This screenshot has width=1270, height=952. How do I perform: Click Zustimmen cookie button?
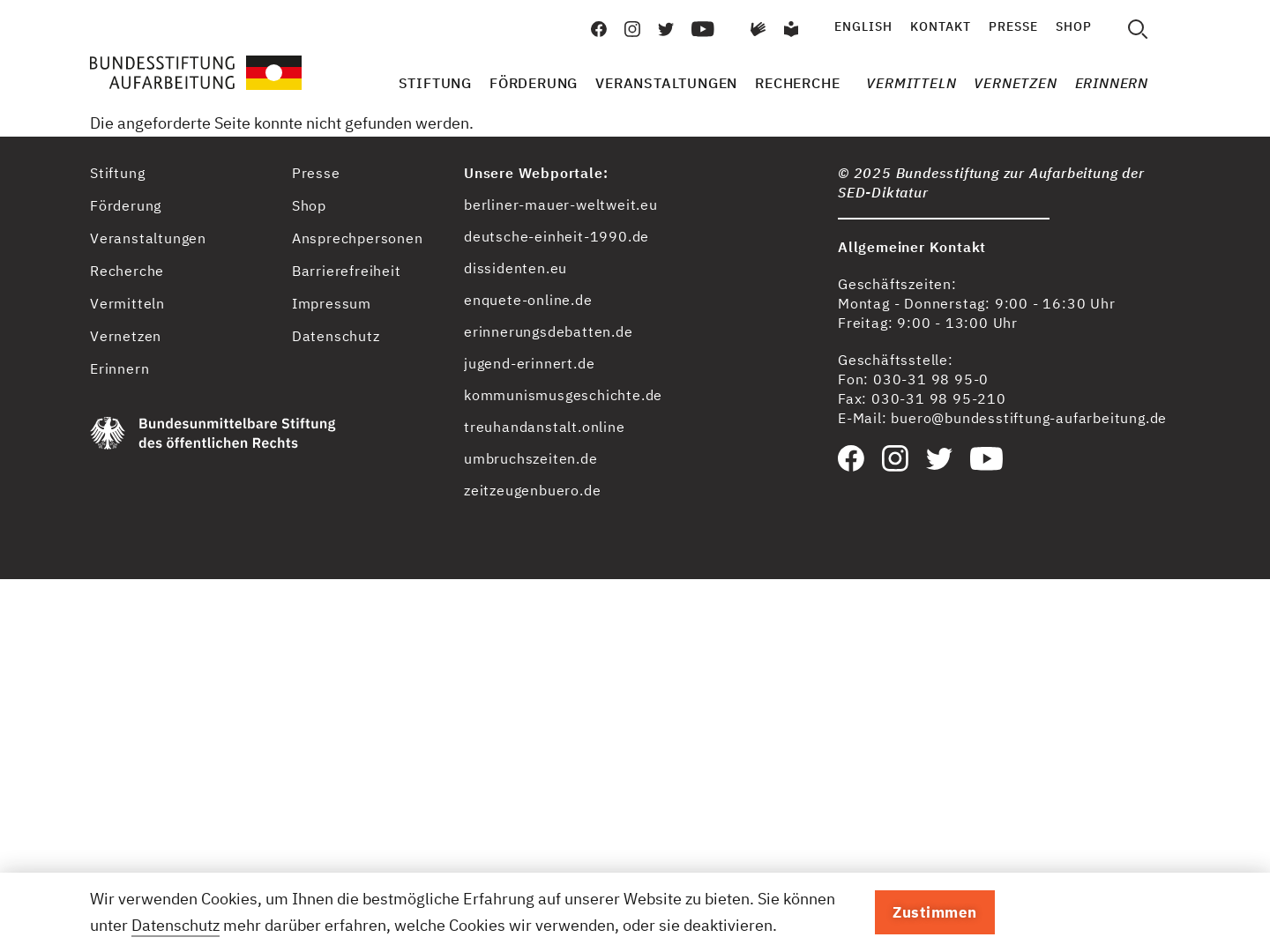coord(935,912)
